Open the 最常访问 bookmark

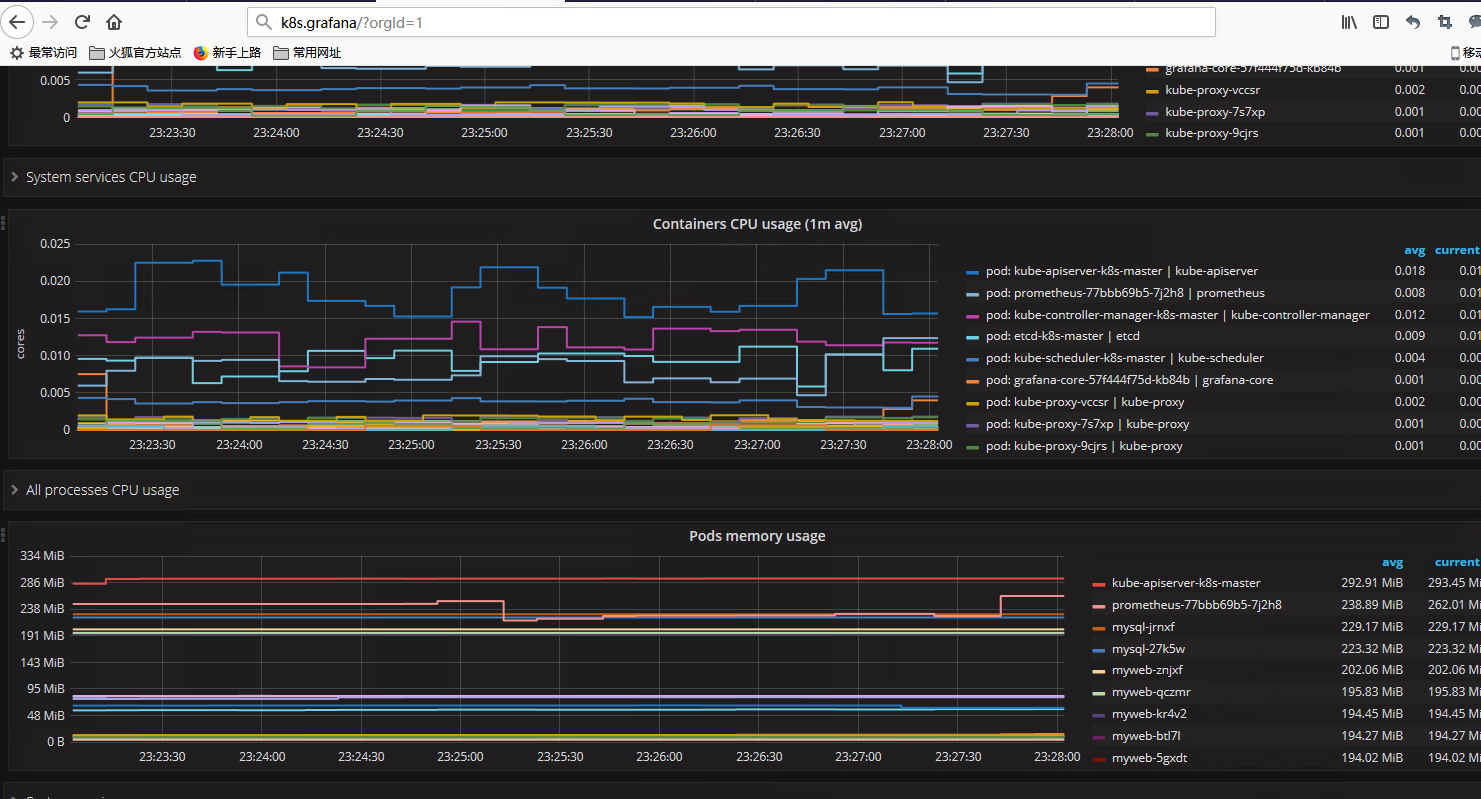click(x=43, y=53)
